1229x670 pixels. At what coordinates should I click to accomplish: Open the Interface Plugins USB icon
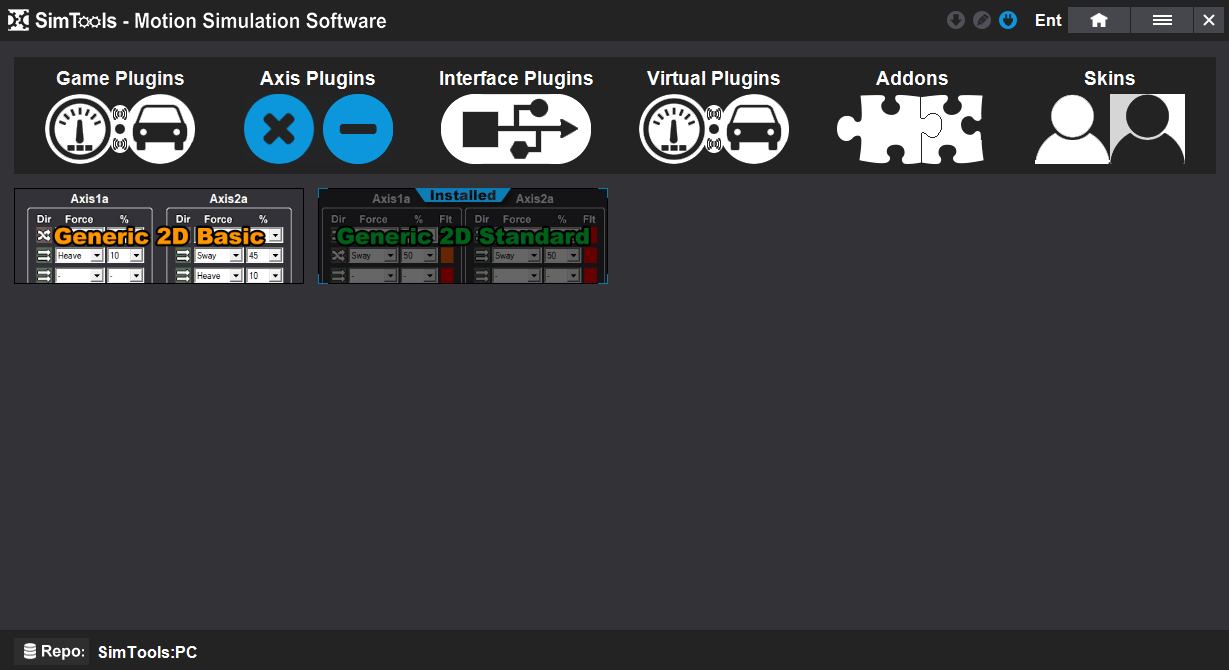click(516, 129)
